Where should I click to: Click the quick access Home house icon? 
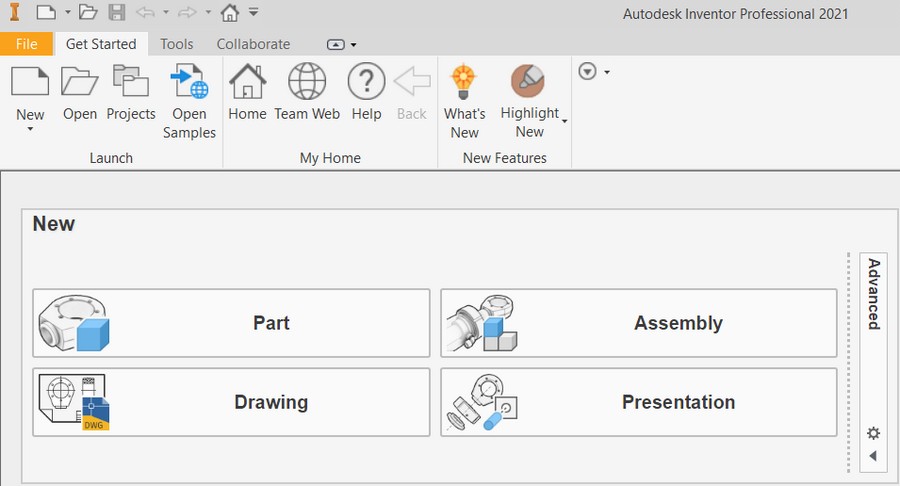tap(230, 12)
